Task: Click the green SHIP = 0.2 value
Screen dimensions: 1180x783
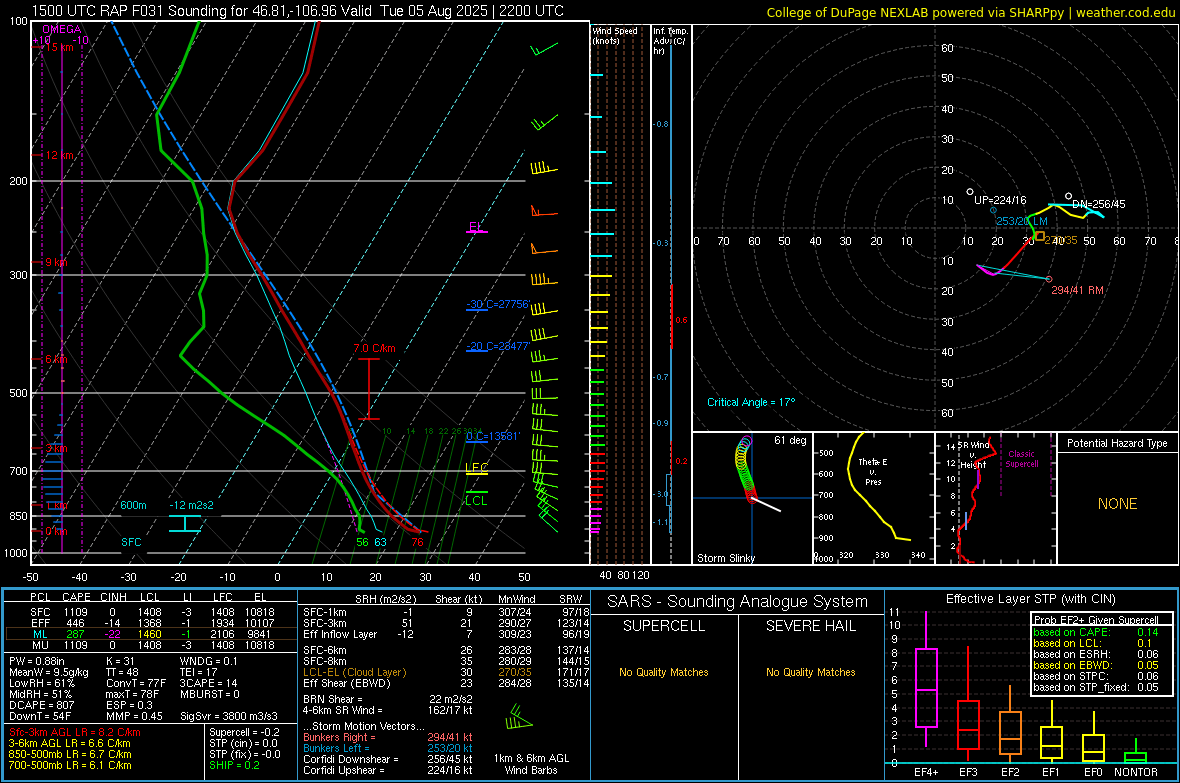Action: (x=234, y=765)
